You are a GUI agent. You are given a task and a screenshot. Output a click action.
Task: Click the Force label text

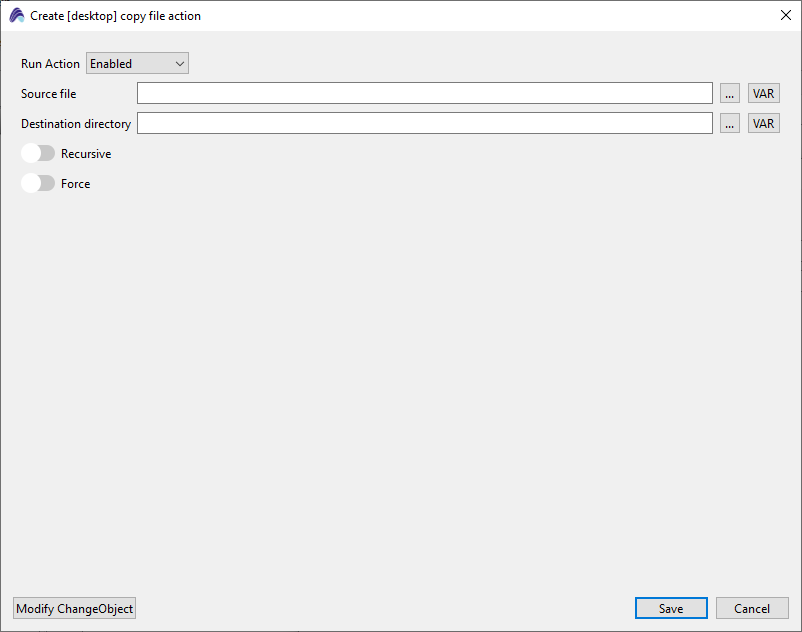click(x=76, y=184)
